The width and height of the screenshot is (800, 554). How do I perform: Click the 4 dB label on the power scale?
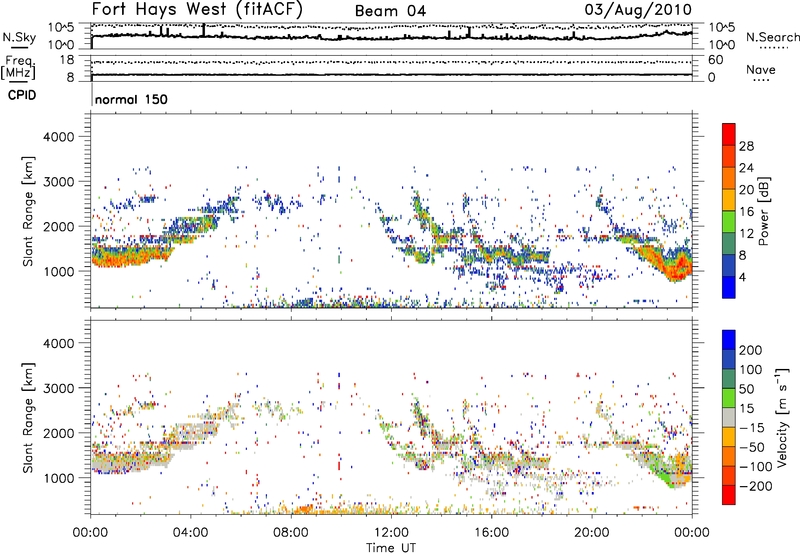click(743, 278)
